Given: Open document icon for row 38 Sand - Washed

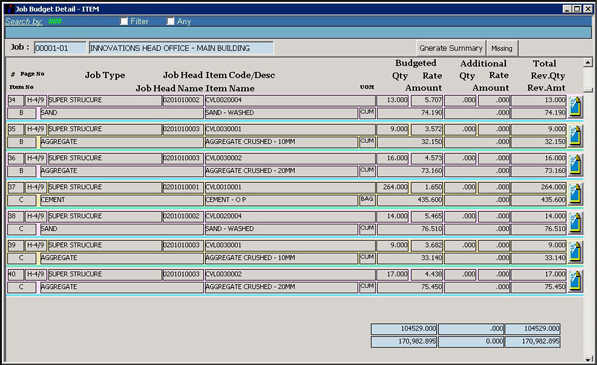Looking at the screenshot, I should point(575,223).
